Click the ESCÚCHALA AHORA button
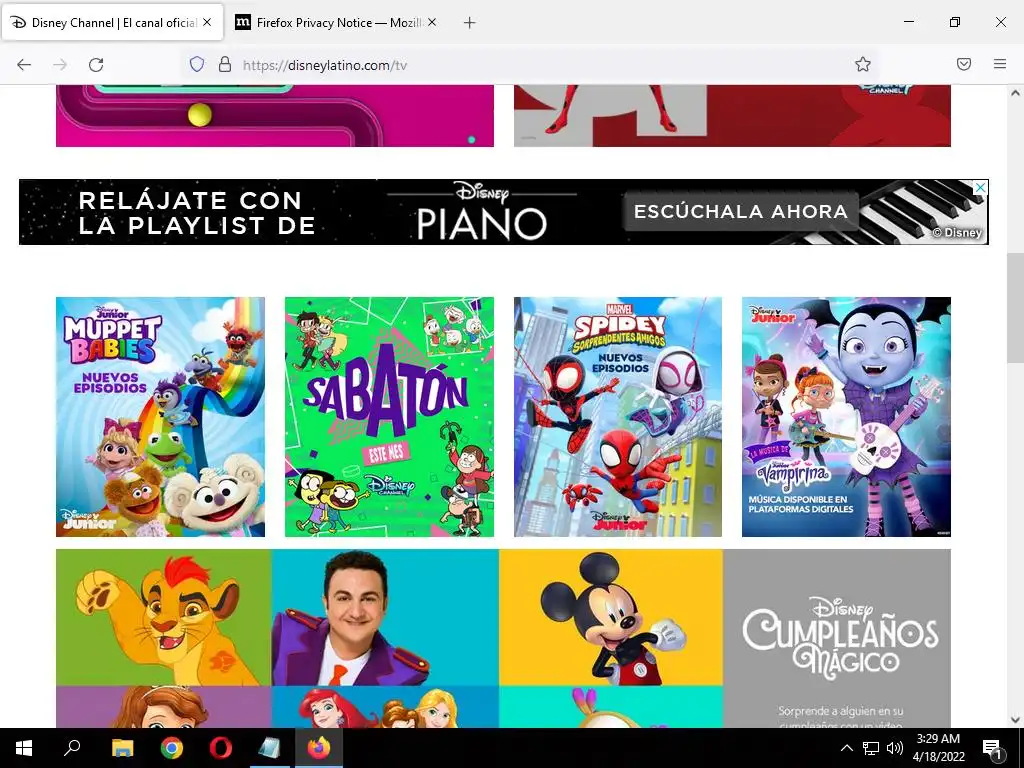Screen dimensions: 1024x768 coord(741,212)
